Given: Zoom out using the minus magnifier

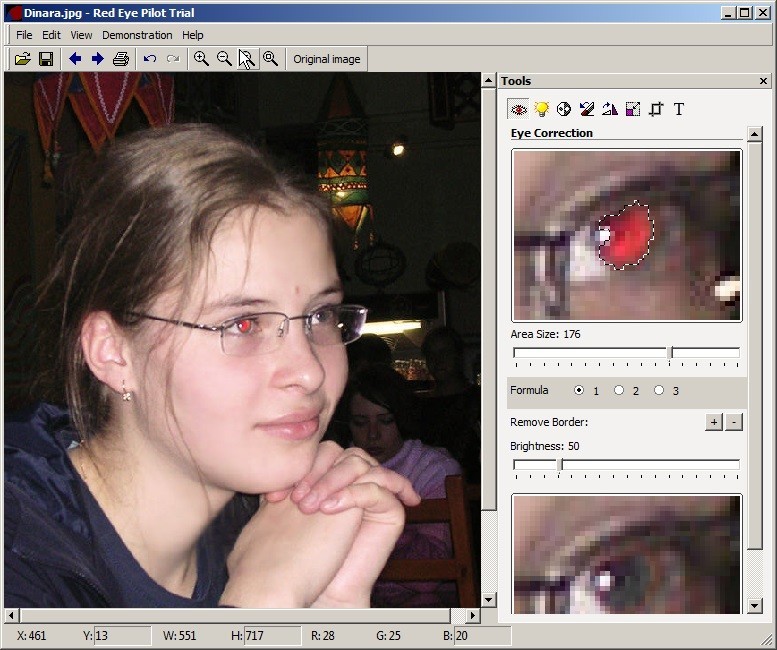Looking at the screenshot, I should click(x=224, y=59).
